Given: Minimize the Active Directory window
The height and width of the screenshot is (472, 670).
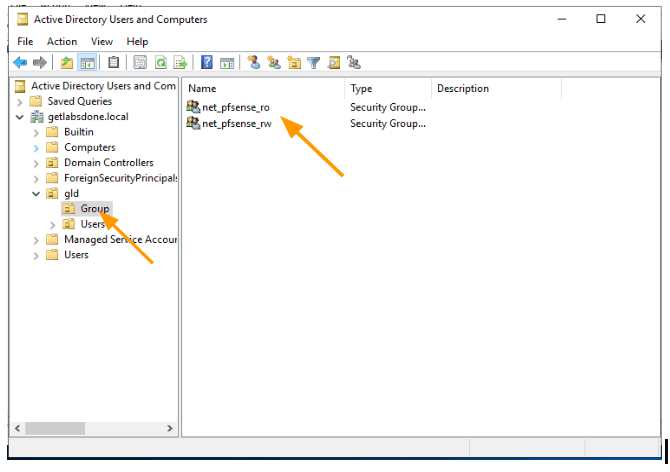Looking at the screenshot, I should pyautogui.click(x=562, y=19).
